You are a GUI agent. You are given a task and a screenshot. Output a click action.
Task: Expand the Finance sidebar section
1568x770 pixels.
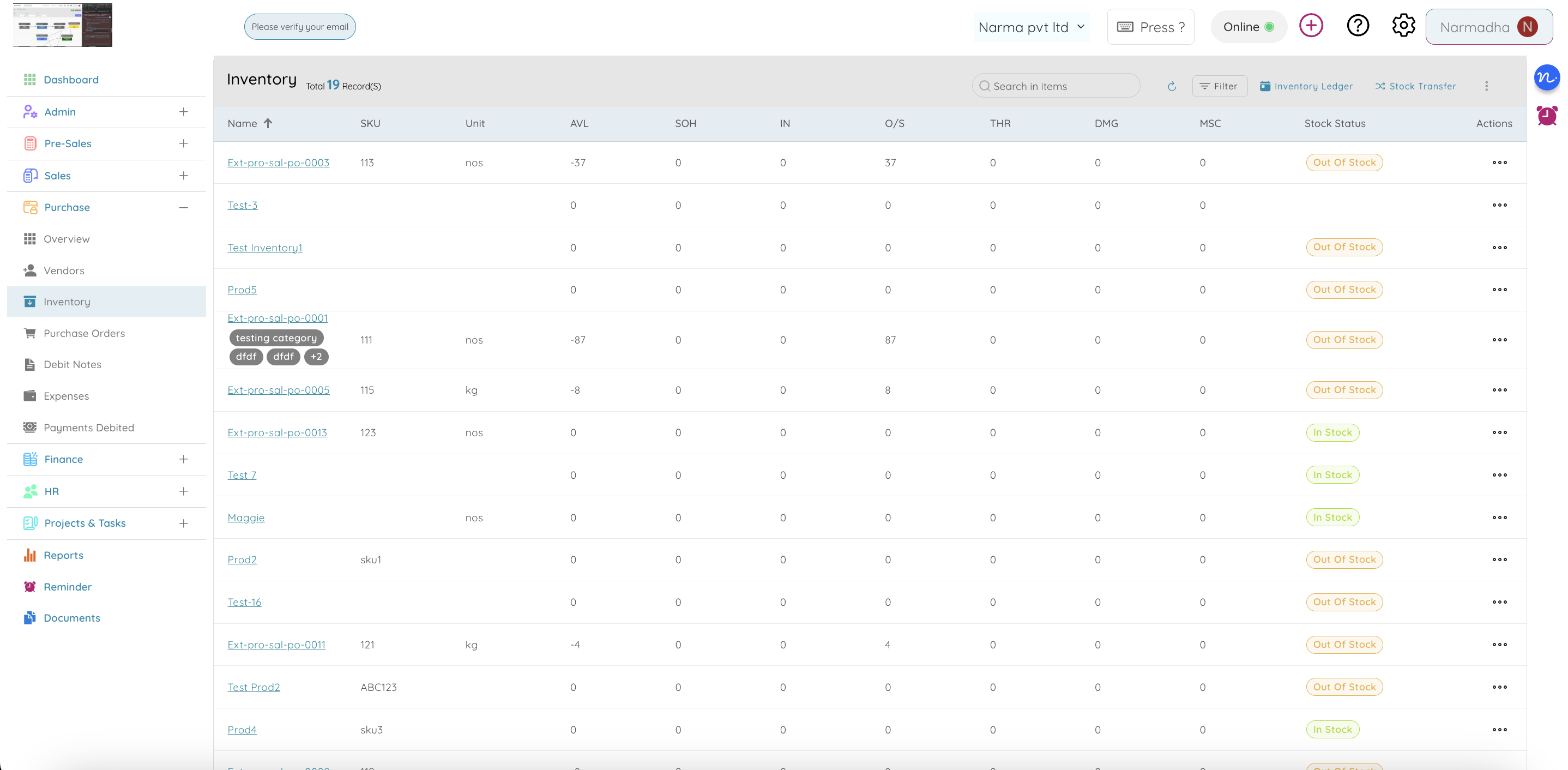tap(183, 460)
